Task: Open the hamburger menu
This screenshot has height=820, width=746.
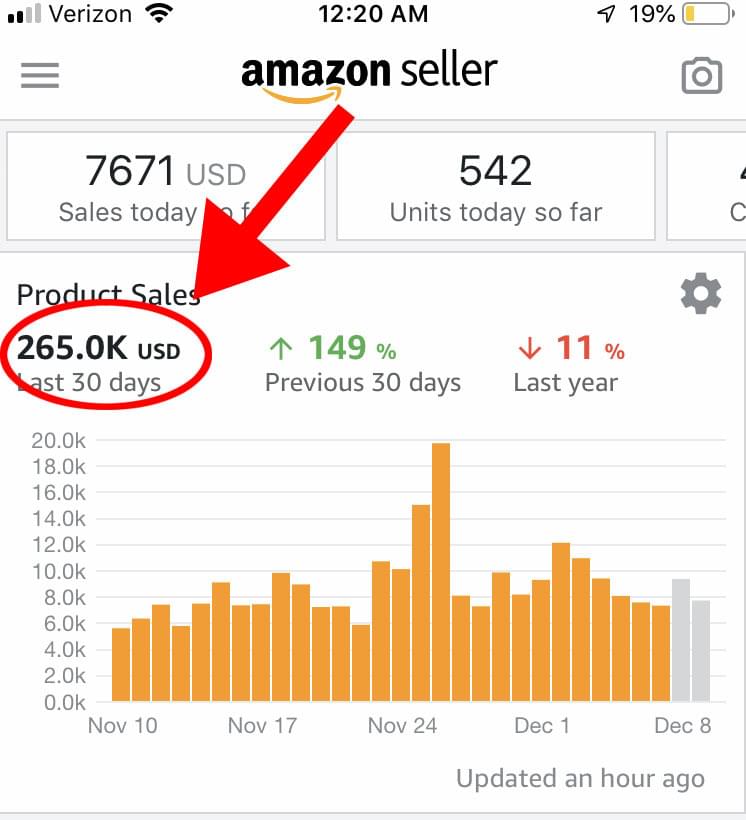Action: [40, 75]
